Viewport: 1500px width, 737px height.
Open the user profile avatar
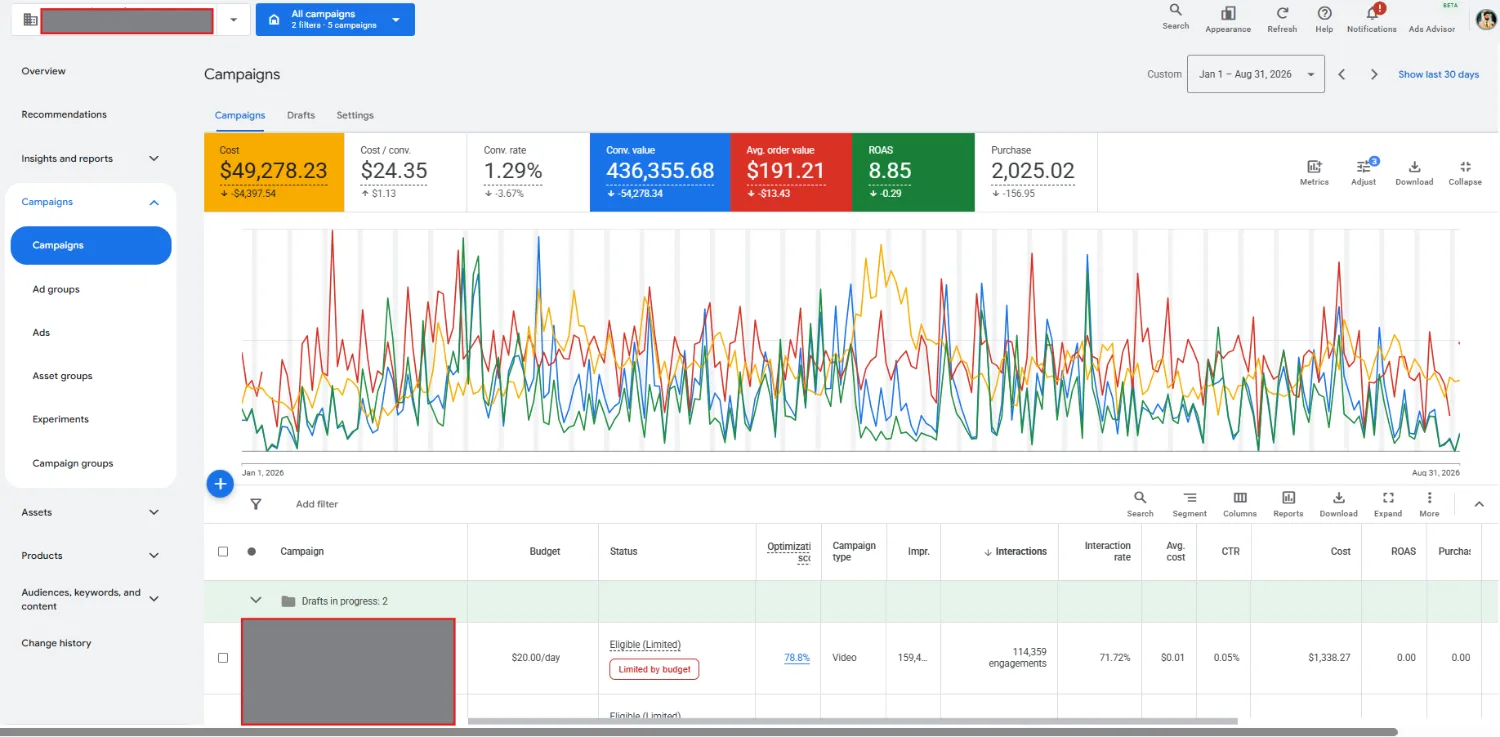pyautogui.click(x=1486, y=19)
